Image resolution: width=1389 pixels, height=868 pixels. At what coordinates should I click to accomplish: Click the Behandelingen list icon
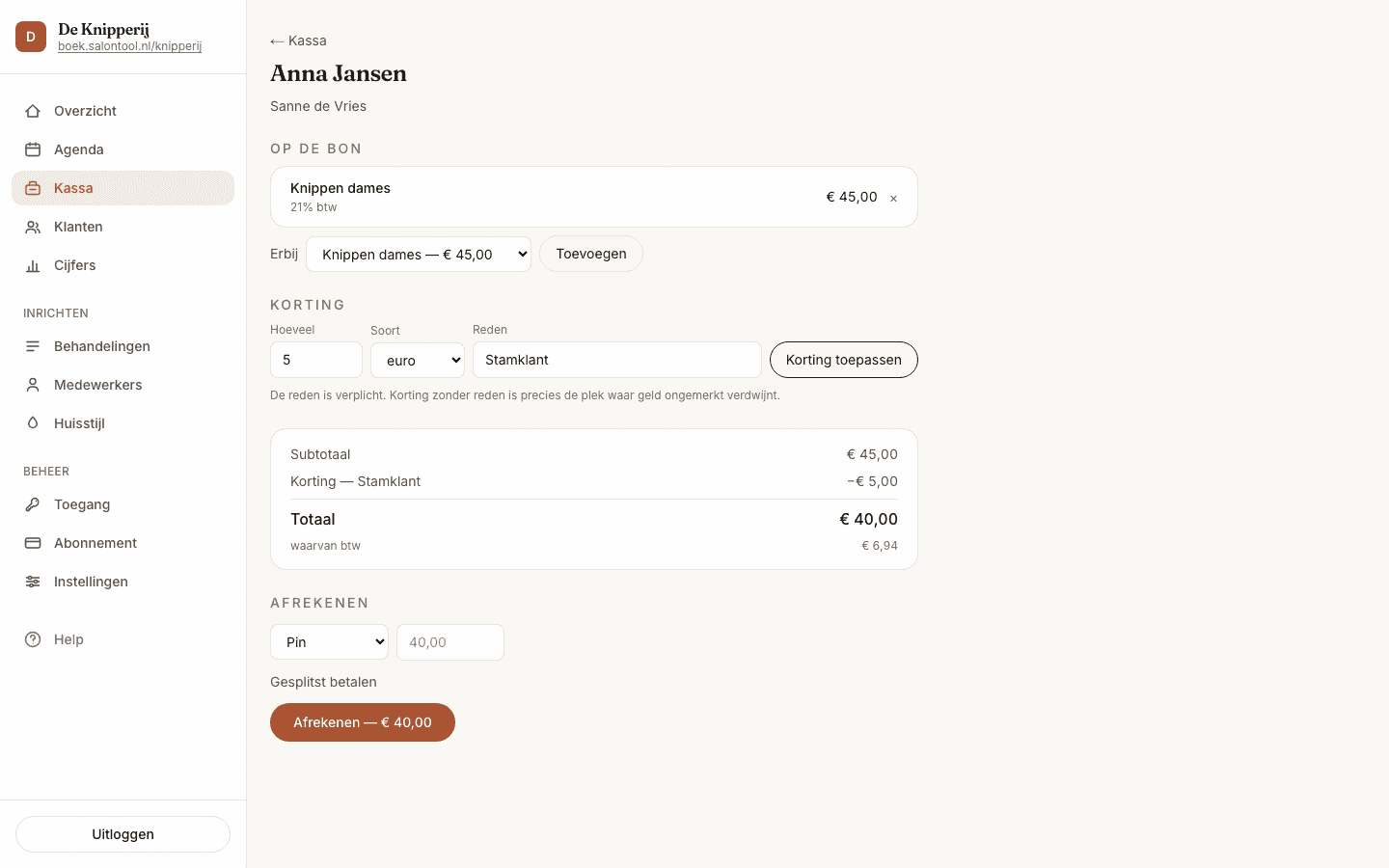click(33, 346)
